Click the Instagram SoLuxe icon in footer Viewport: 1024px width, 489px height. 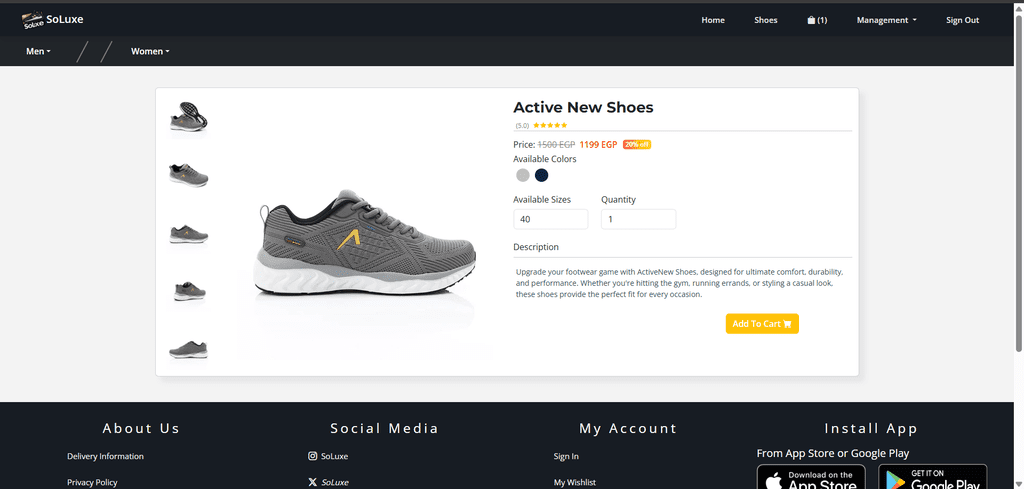click(x=313, y=456)
